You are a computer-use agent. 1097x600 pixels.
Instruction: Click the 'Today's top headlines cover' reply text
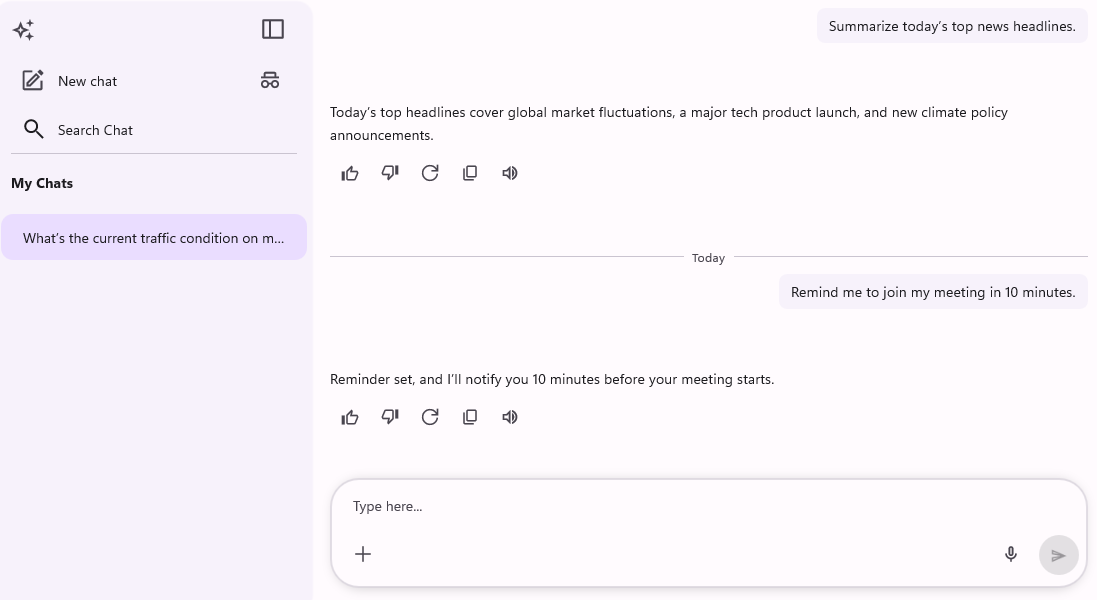669,124
